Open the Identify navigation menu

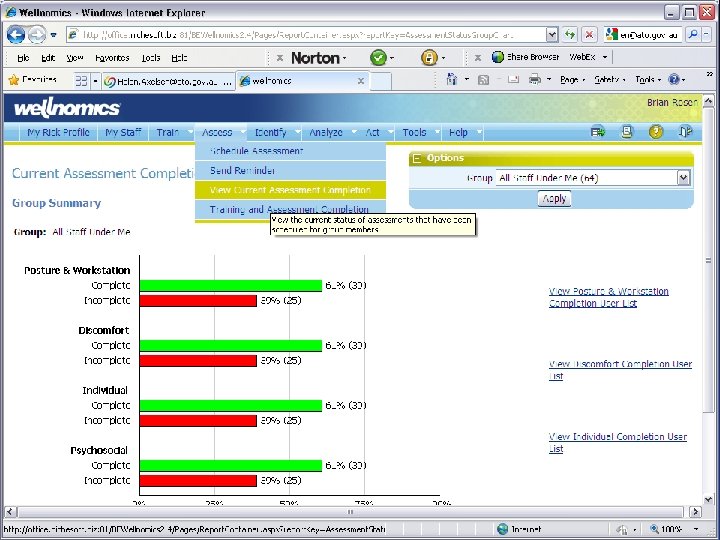[274, 132]
